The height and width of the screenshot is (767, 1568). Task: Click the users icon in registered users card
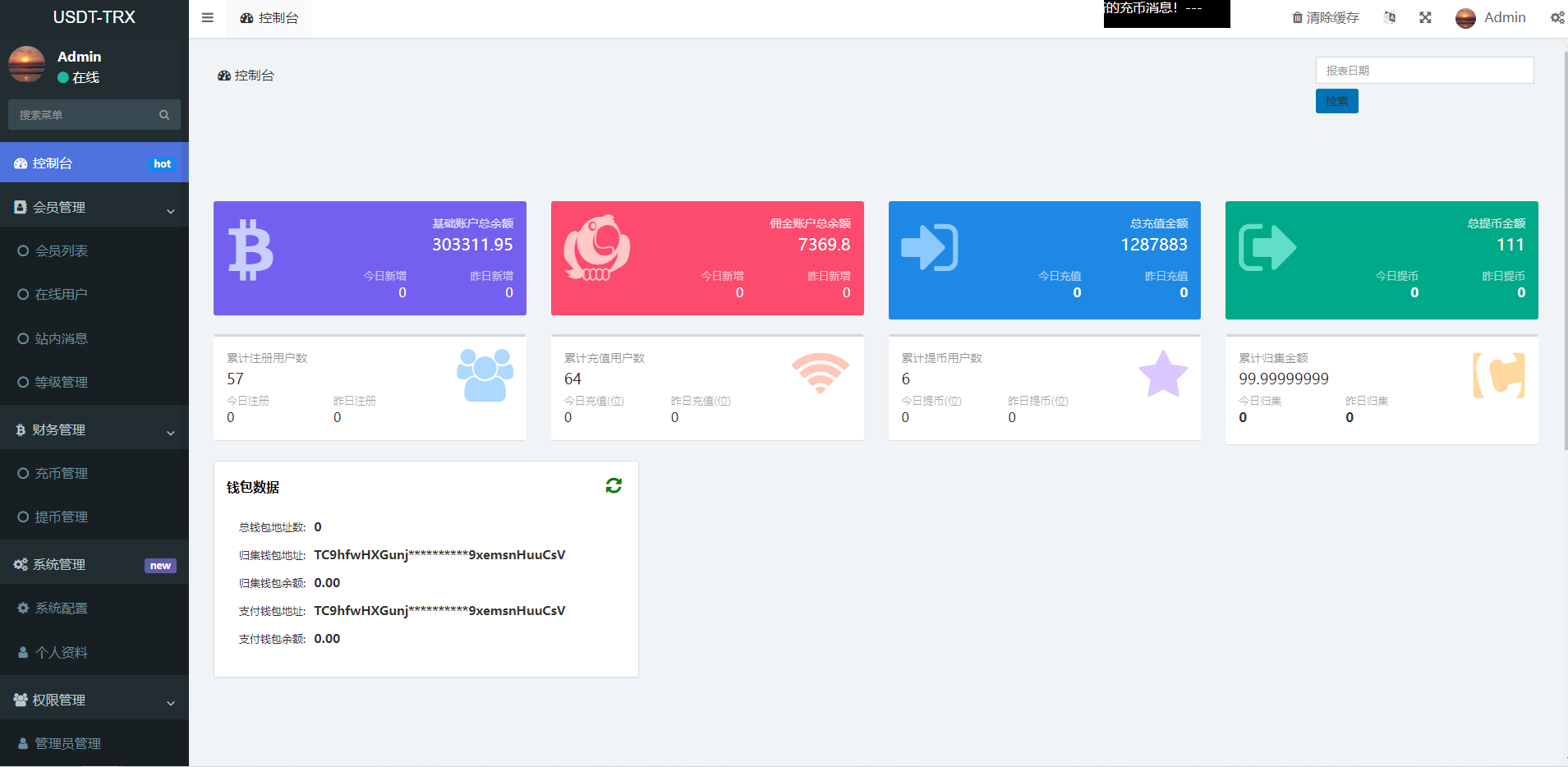[x=485, y=375]
